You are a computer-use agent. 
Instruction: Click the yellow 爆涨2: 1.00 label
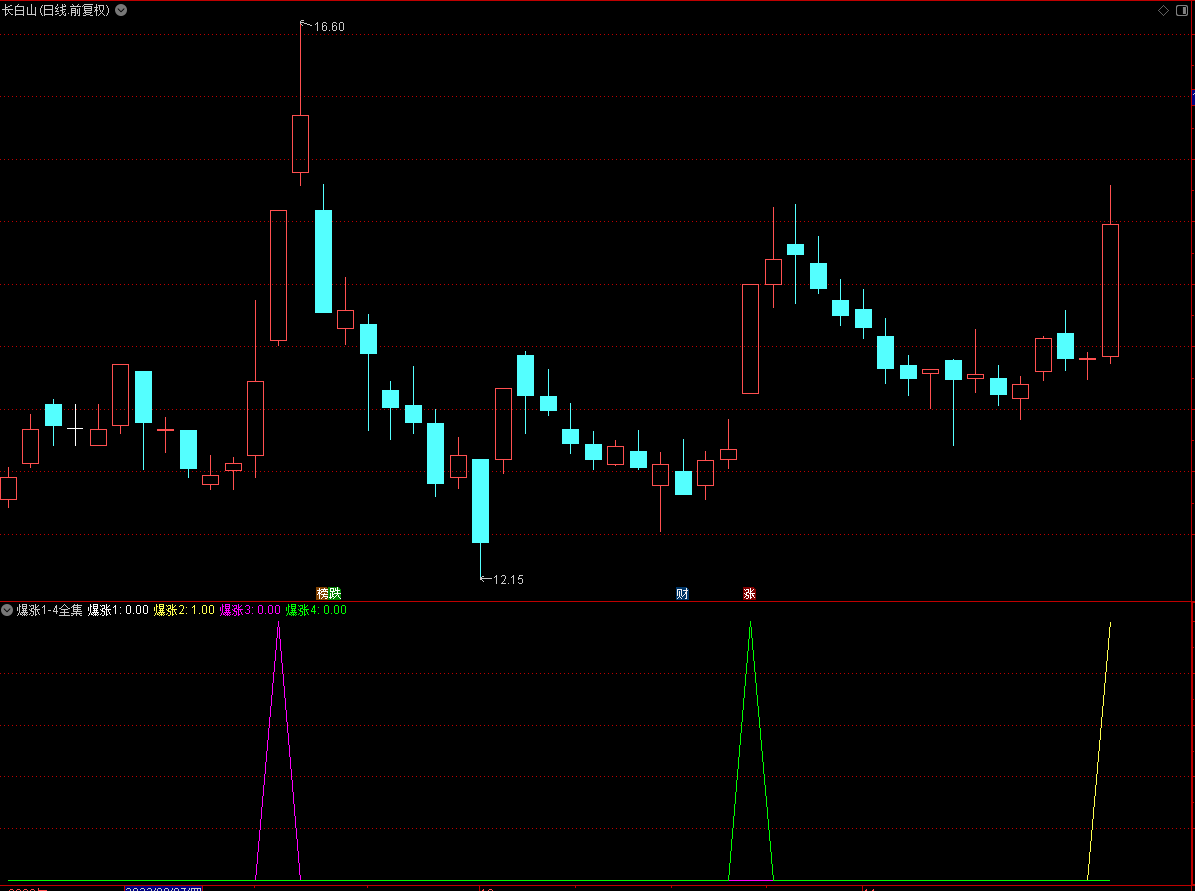click(x=184, y=610)
